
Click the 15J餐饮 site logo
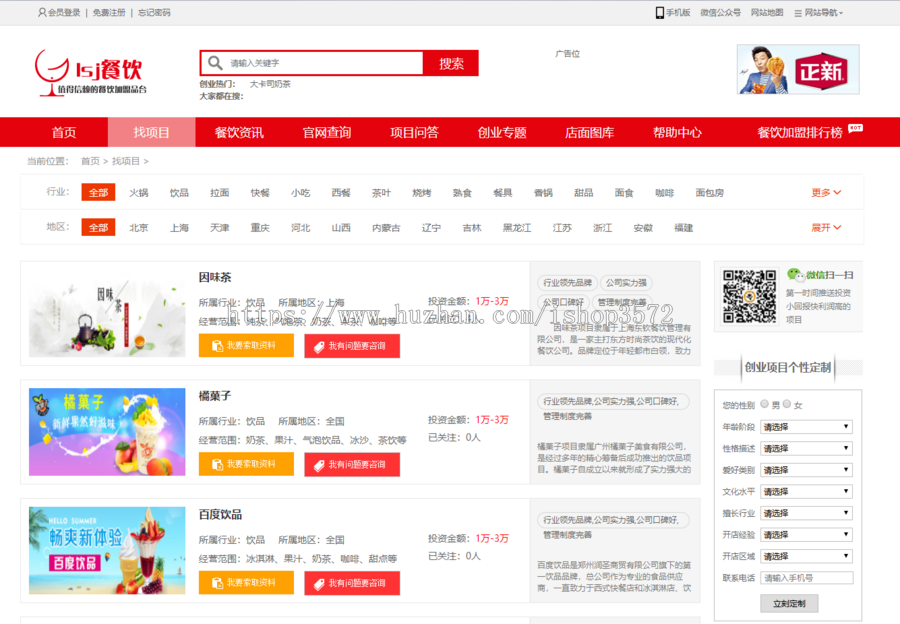90,73
